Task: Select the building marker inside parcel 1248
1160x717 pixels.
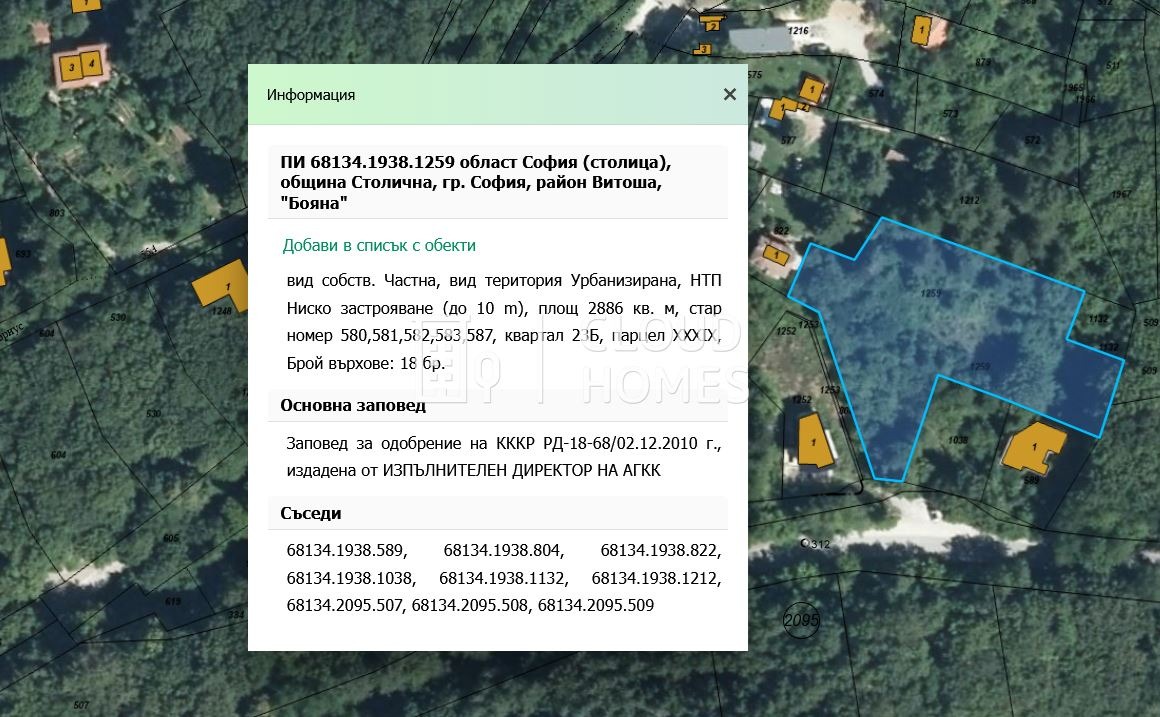Action: (x=226, y=286)
